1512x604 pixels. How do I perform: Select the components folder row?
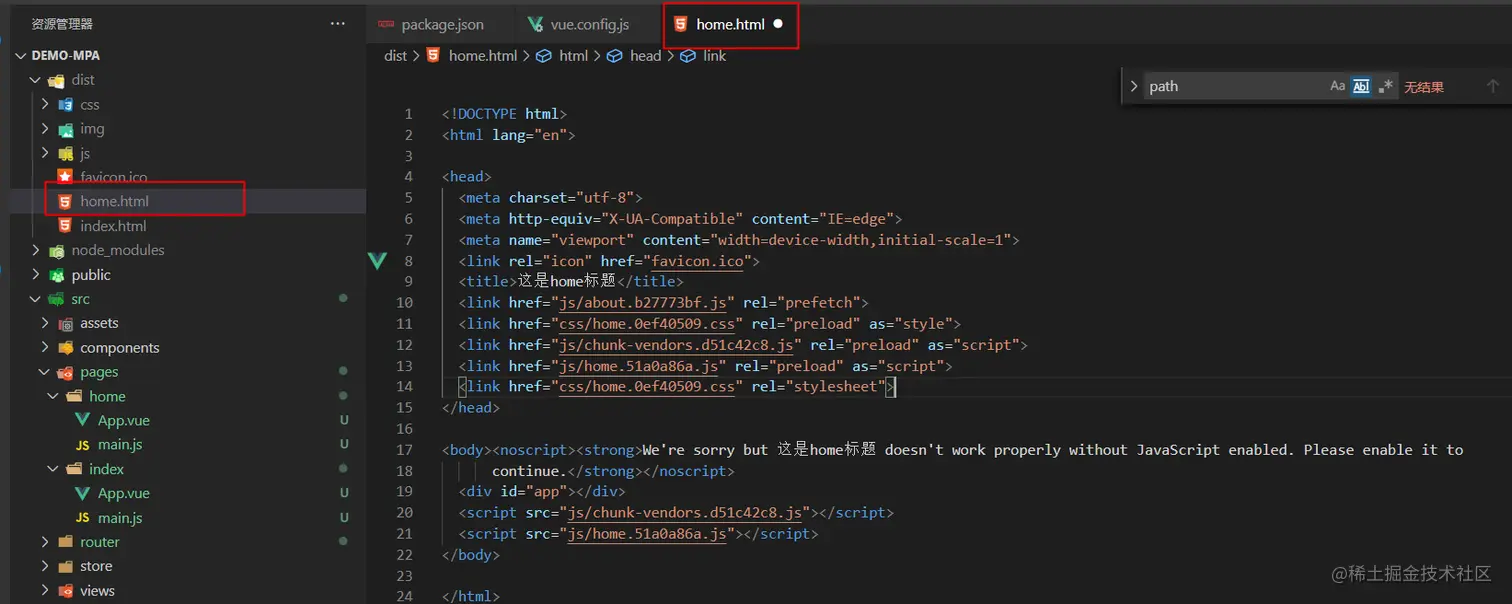[x=188, y=348]
